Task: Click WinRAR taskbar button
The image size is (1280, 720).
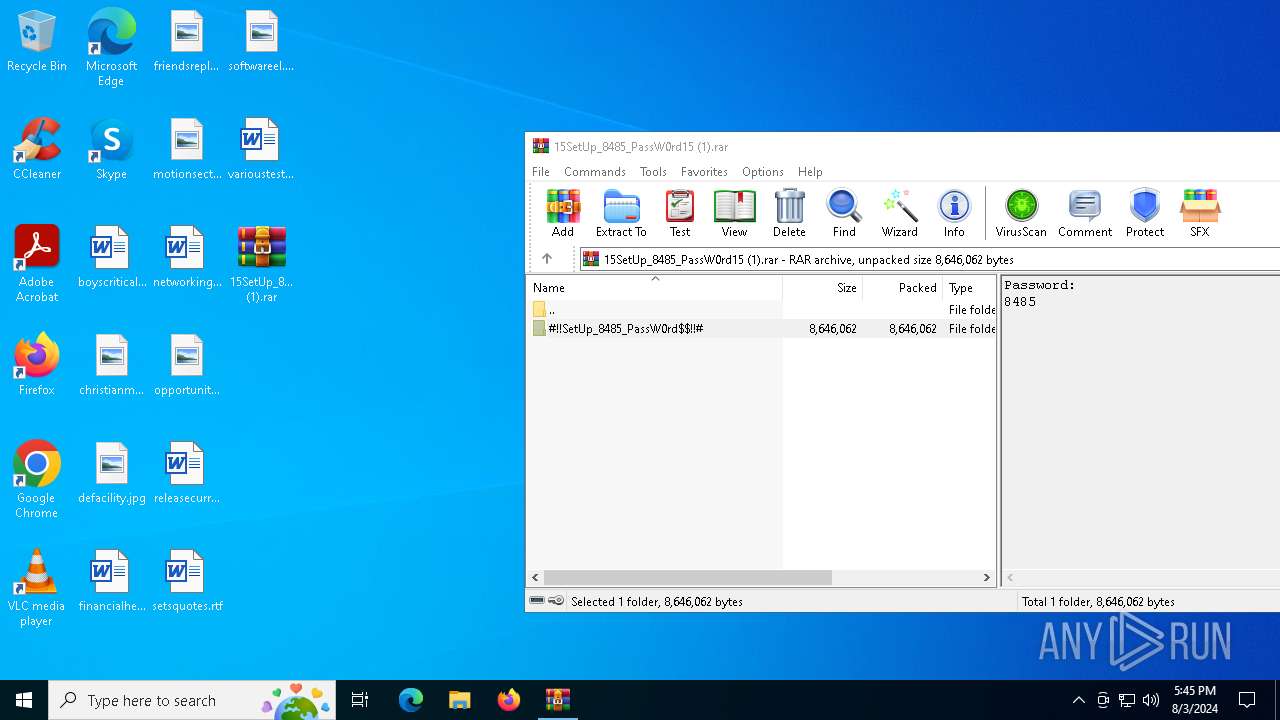Action: pyautogui.click(x=557, y=700)
